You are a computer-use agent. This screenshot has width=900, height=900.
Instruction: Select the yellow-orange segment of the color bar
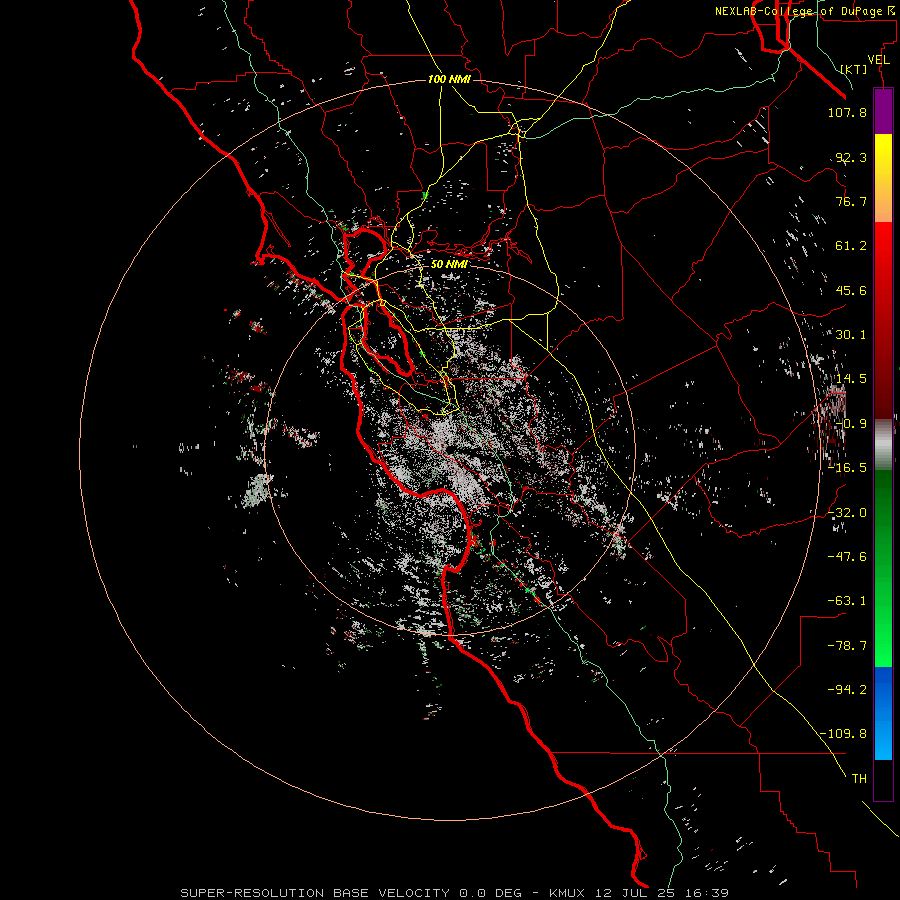click(883, 178)
